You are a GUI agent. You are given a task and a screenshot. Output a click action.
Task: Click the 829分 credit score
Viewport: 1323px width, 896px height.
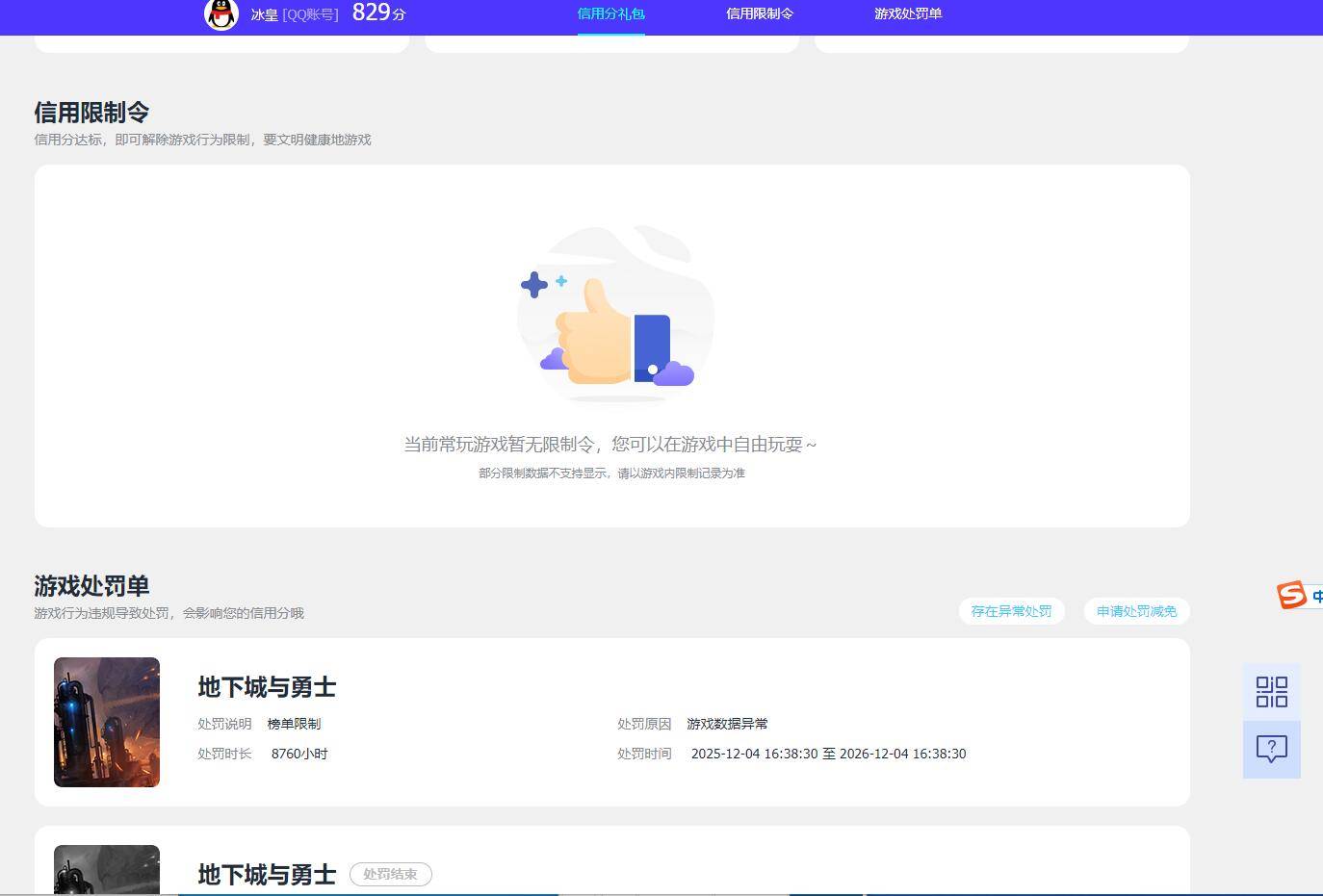tap(378, 13)
